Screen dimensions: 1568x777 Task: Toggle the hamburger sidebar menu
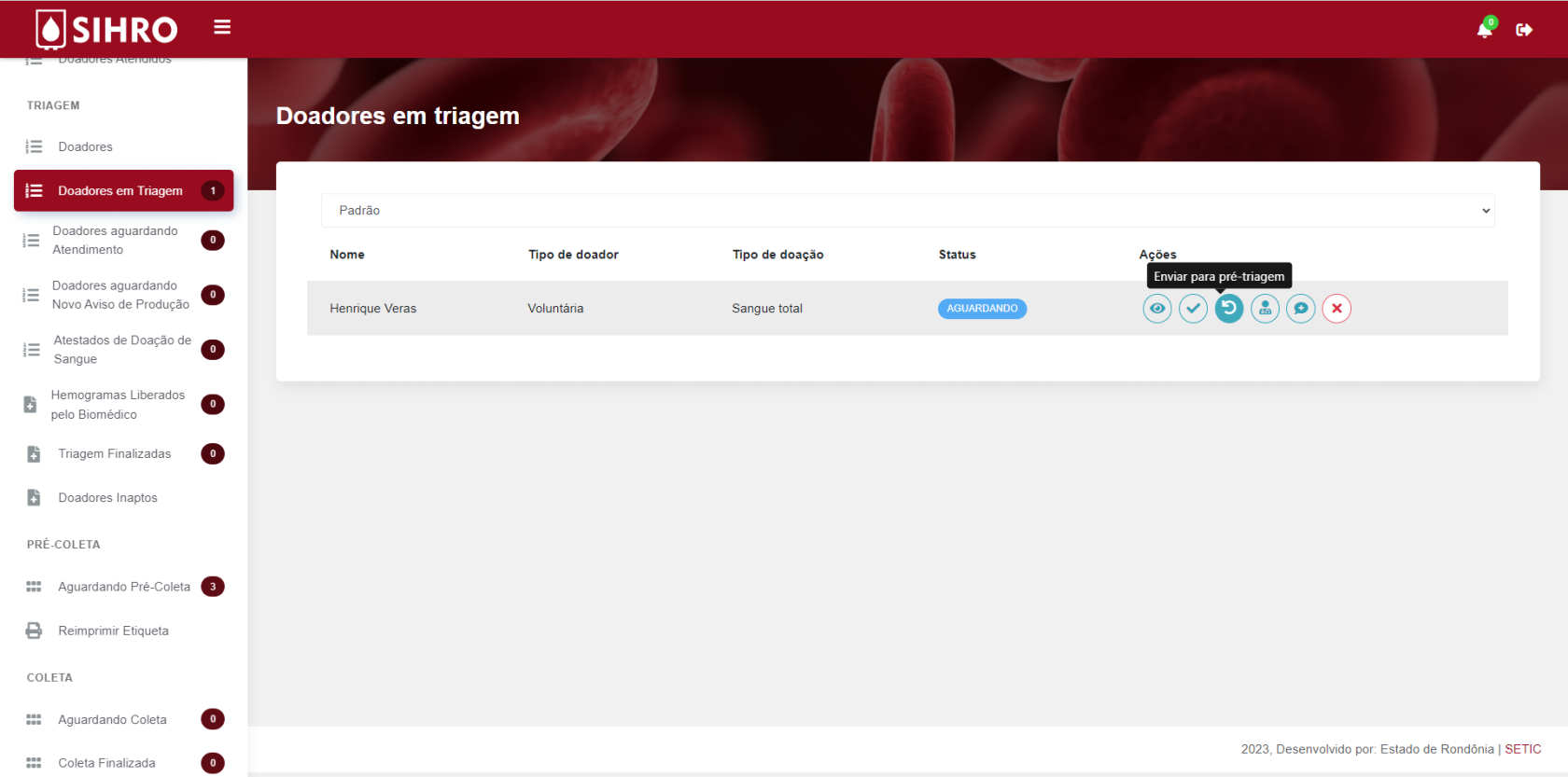coord(222,27)
